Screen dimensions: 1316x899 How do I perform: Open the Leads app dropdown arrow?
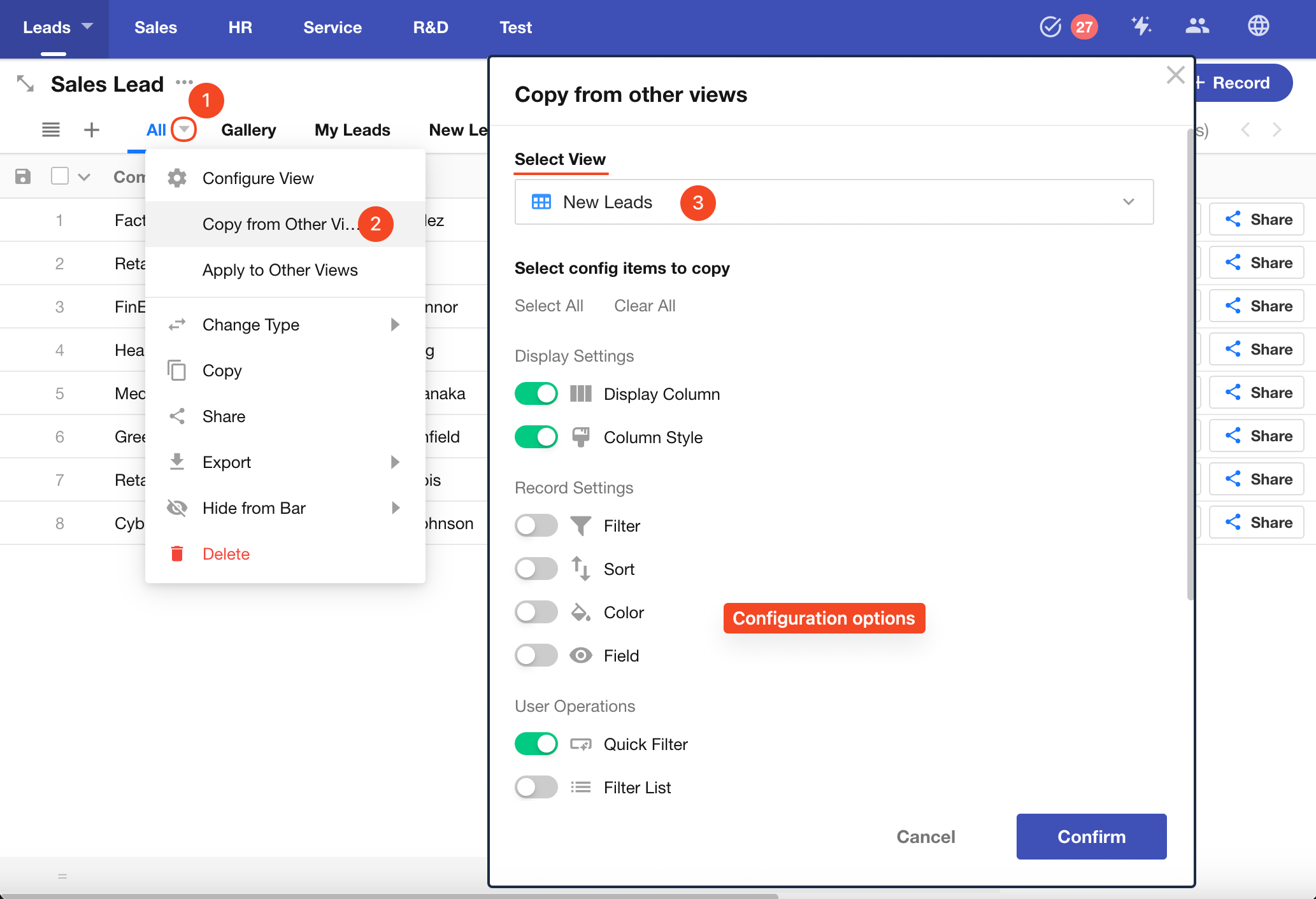pyautogui.click(x=87, y=27)
